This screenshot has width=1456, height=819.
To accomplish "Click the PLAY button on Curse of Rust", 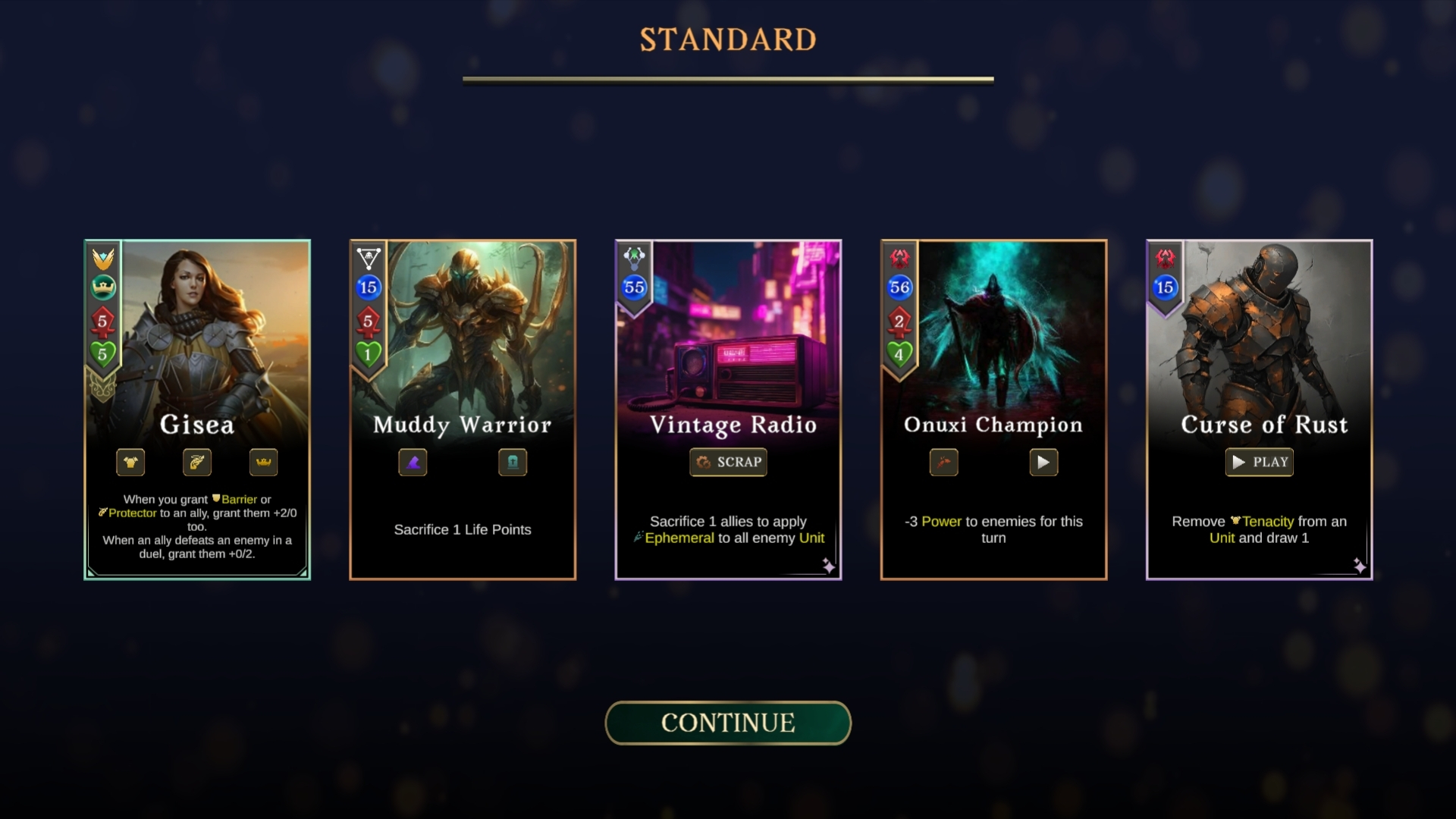I will tap(1260, 463).
